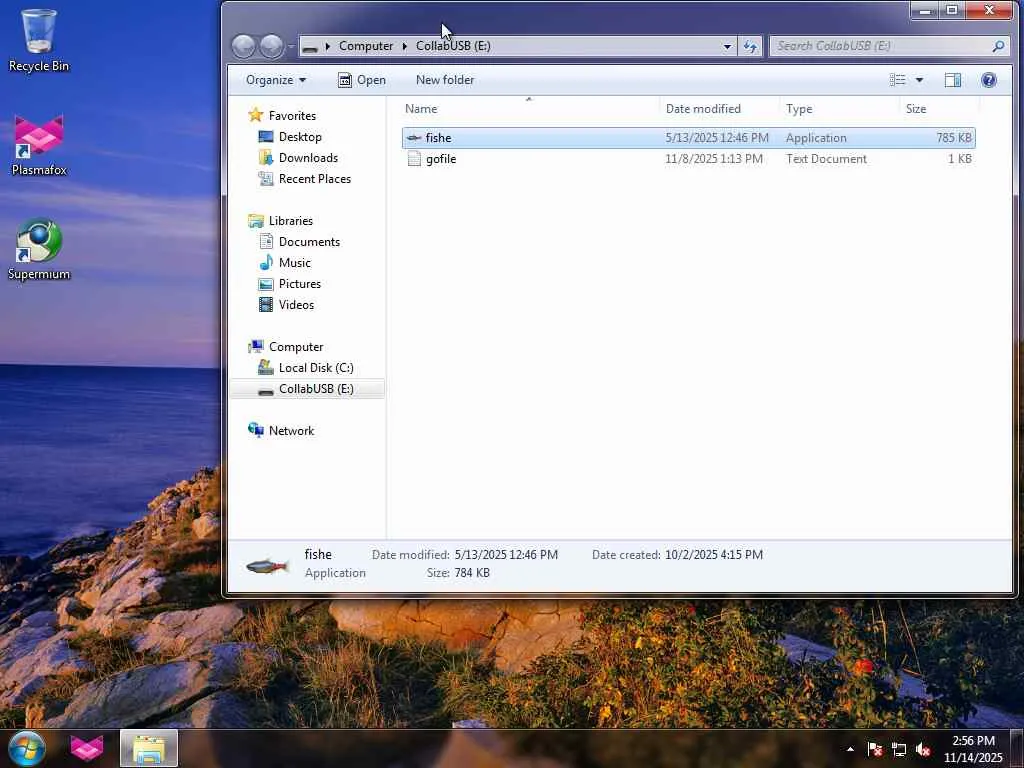Click CollabUSB (E:) in the address breadcrumb

[453, 46]
